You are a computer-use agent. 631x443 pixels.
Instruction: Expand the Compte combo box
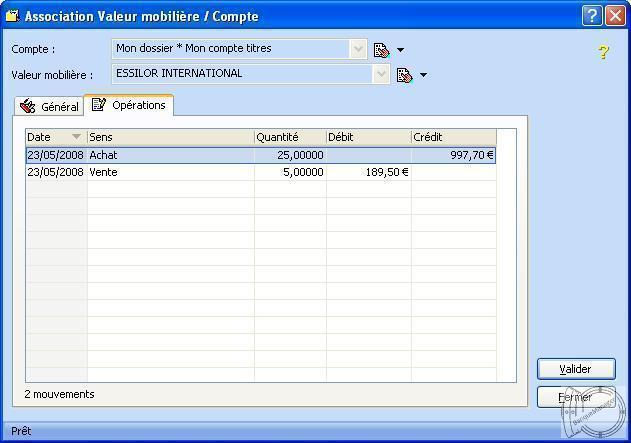coord(359,49)
